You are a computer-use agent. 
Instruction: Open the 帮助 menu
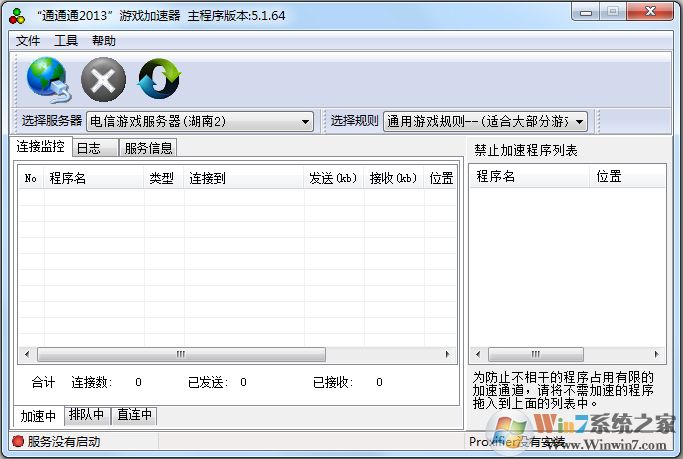[x=103, y=41]
